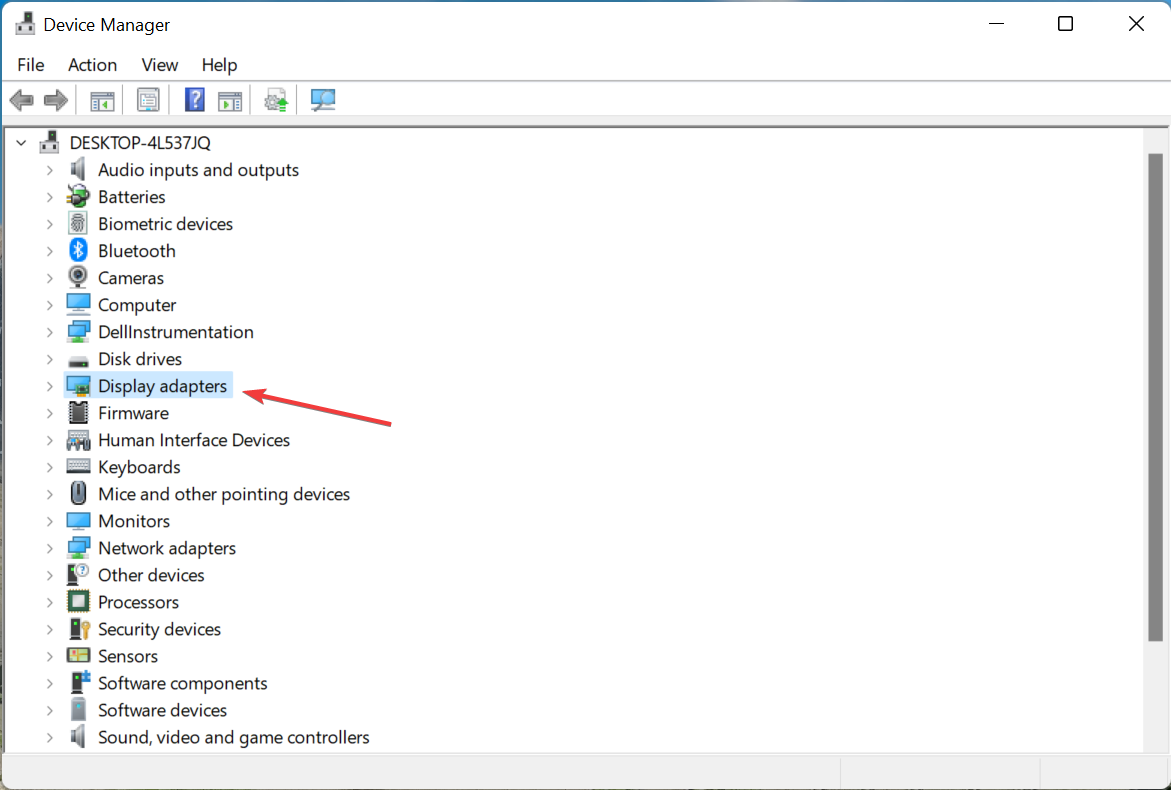Click the blue Help question mark icon

click(x=194, y=100)
